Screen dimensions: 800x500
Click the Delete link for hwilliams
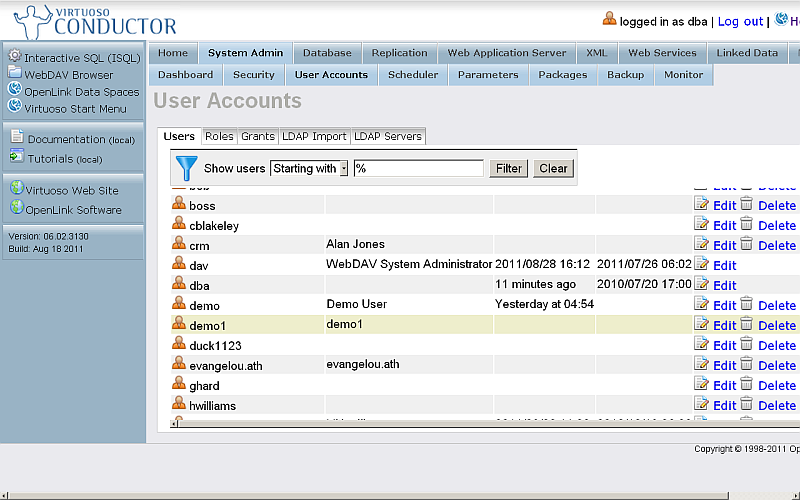pyautogui.click(x=777, y=406)
